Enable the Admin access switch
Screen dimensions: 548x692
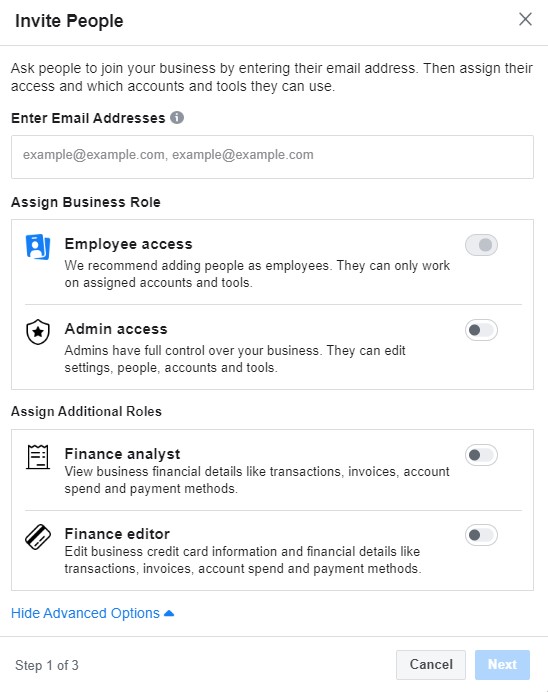[x=481, y=330]
